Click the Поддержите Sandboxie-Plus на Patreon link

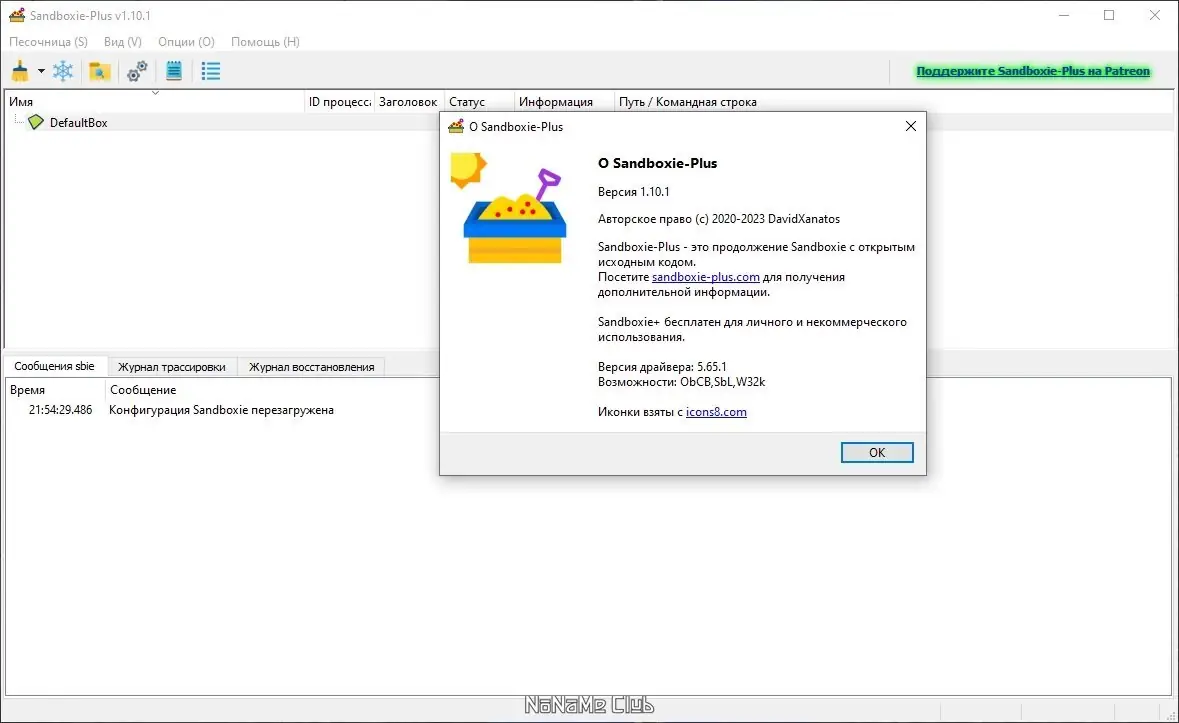[1033, 71]
